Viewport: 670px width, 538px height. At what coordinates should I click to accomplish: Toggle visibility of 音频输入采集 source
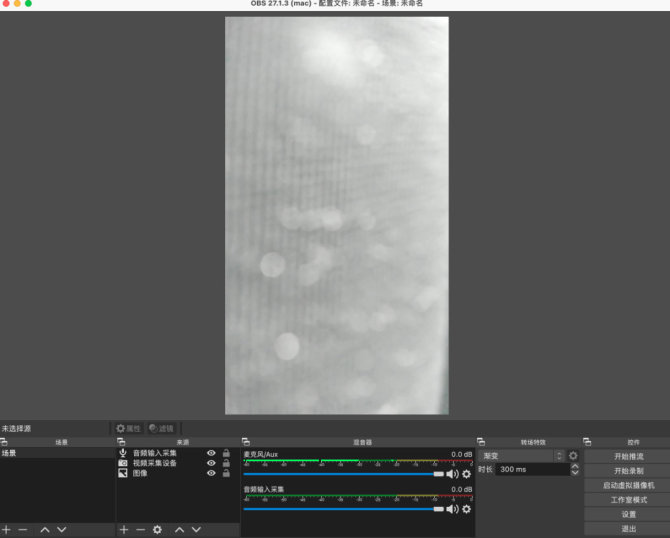click(211, 453)
